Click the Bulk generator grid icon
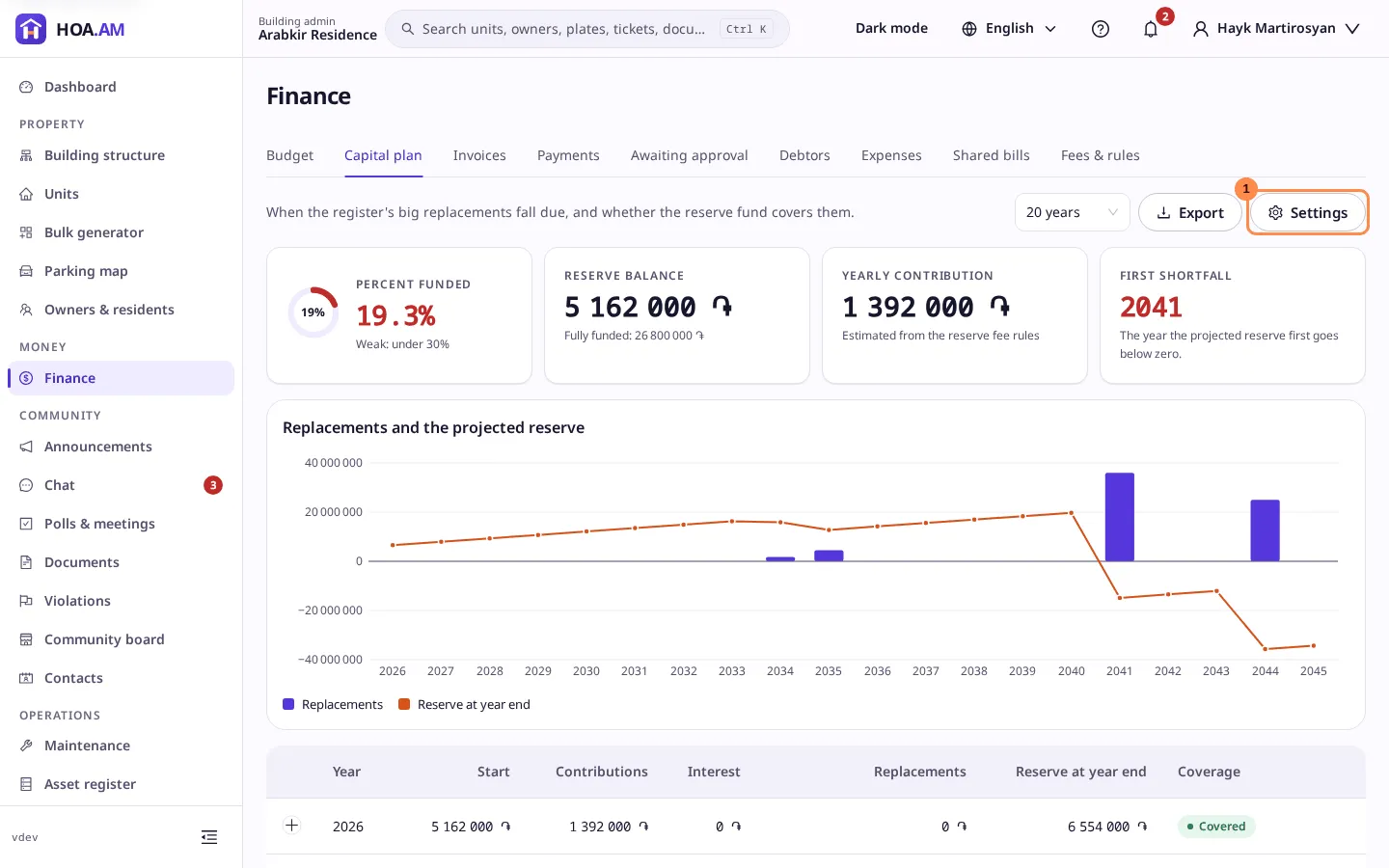Viewport: 1389px width, 868px height. 26,232
